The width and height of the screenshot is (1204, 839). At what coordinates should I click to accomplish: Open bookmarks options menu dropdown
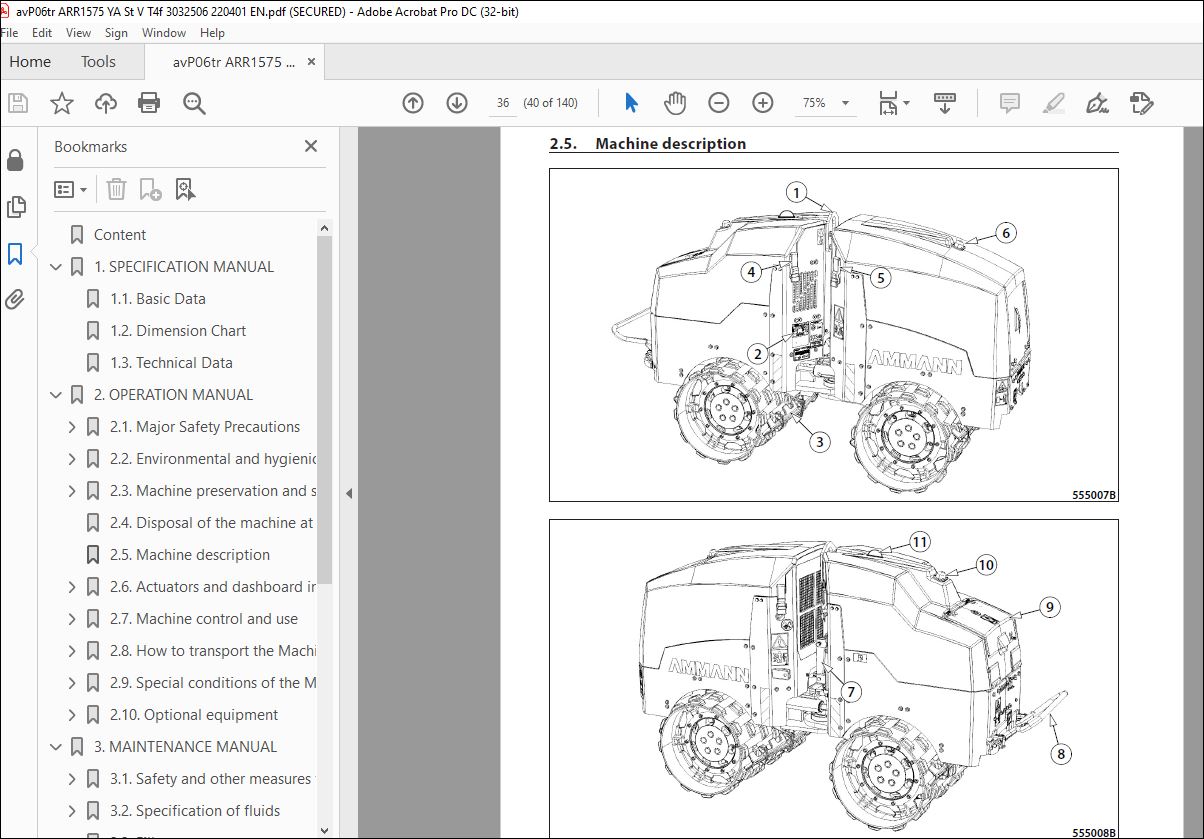tap(70, 189)
